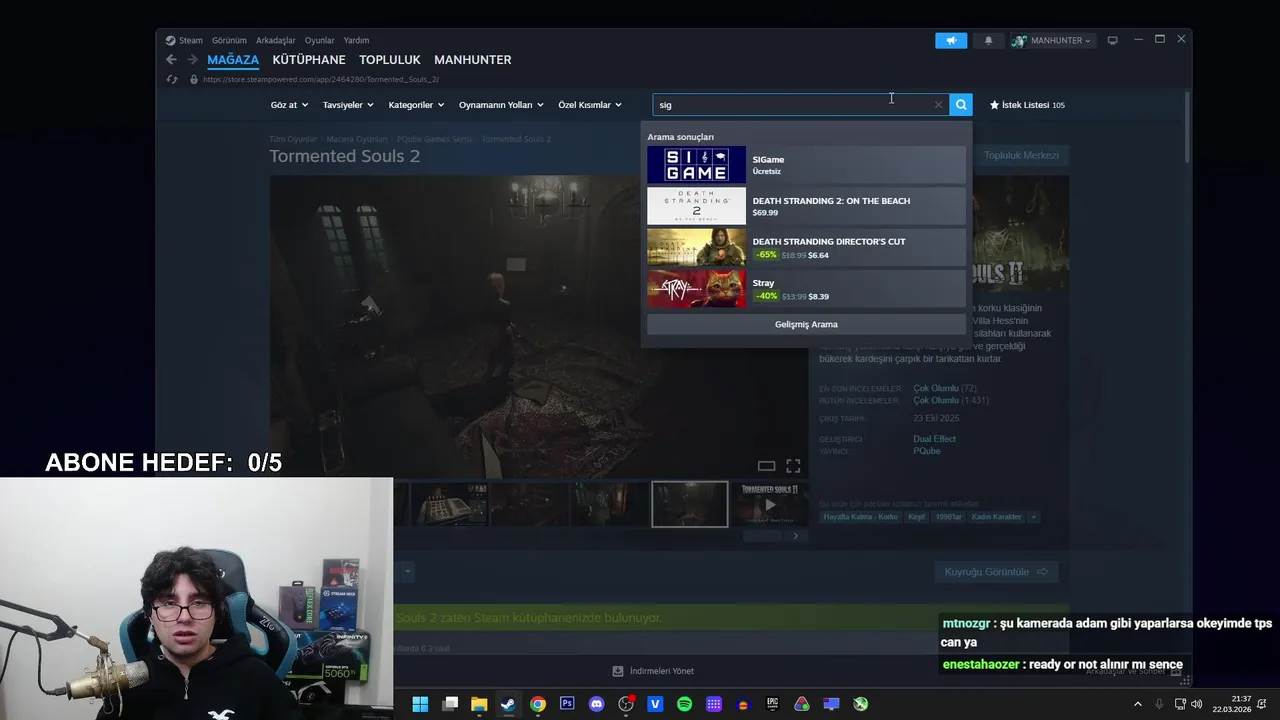Viewport: 1280px width, 720px height.
Task: Open the Oynamanın Yolları dropdown
Action: (501, 105)
